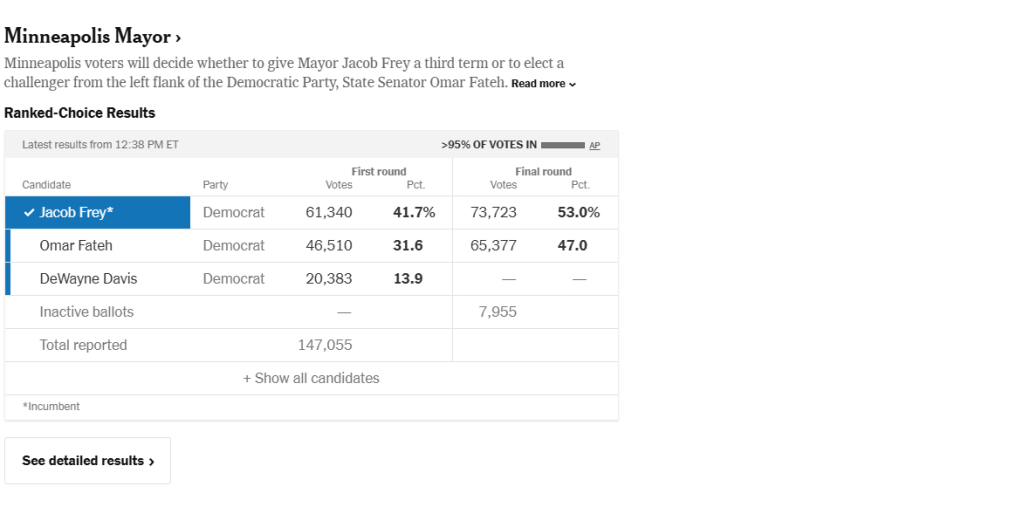Click the winner checkmark beside Jacob Frey
1023x507 pixels.
point(29,213)
